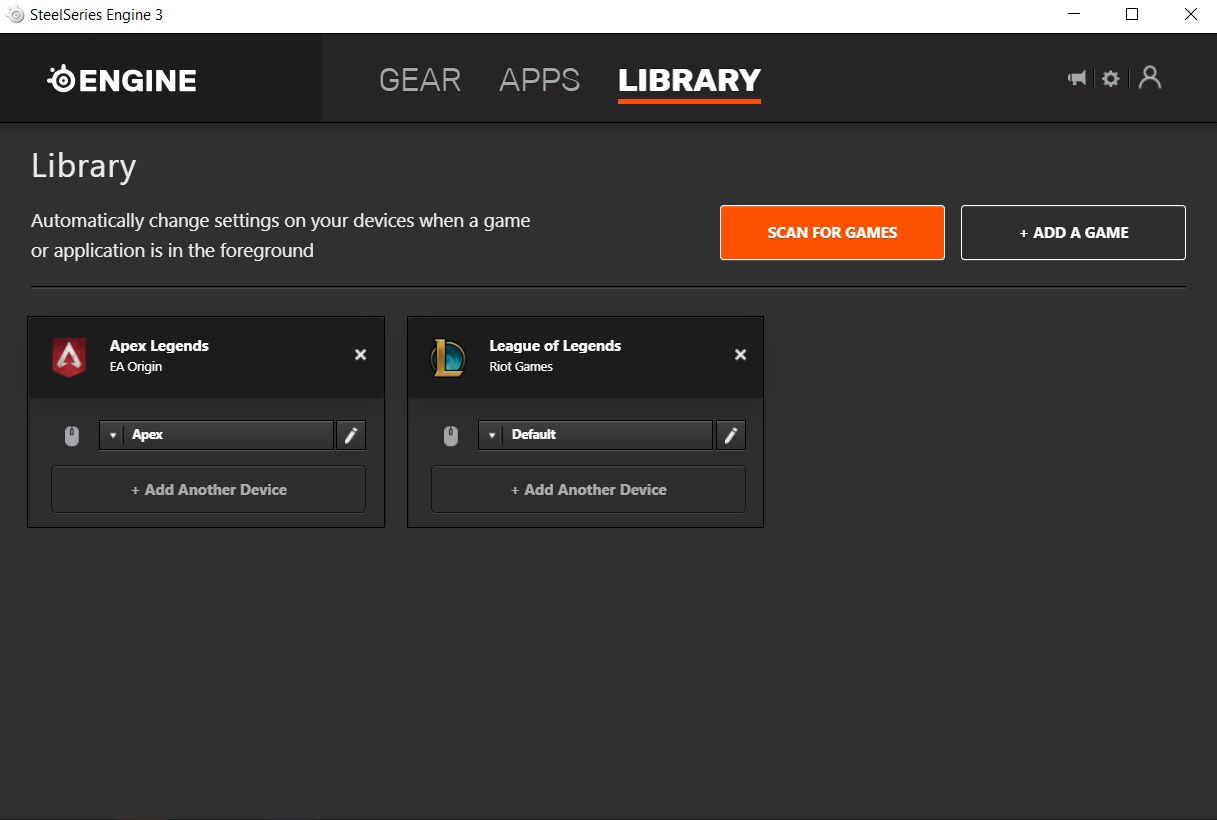Select the Apex configuration combo box
1217x820 pixels.
point(217,435)
